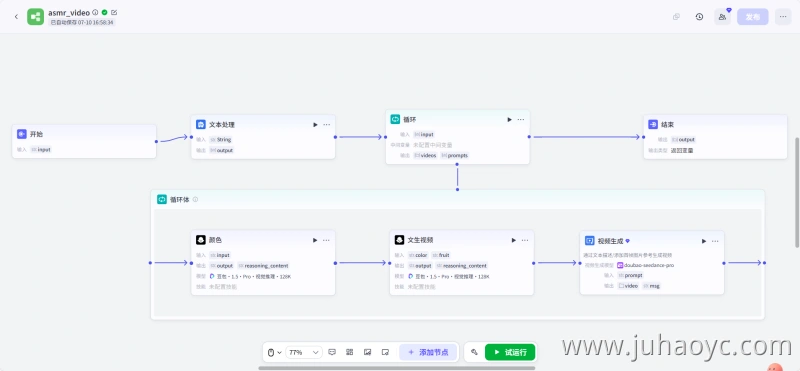The height and width of the screenshot is (371, 800).
Task: Click the output tag in 文本处理 node
Action: click(x=221, y=151)
